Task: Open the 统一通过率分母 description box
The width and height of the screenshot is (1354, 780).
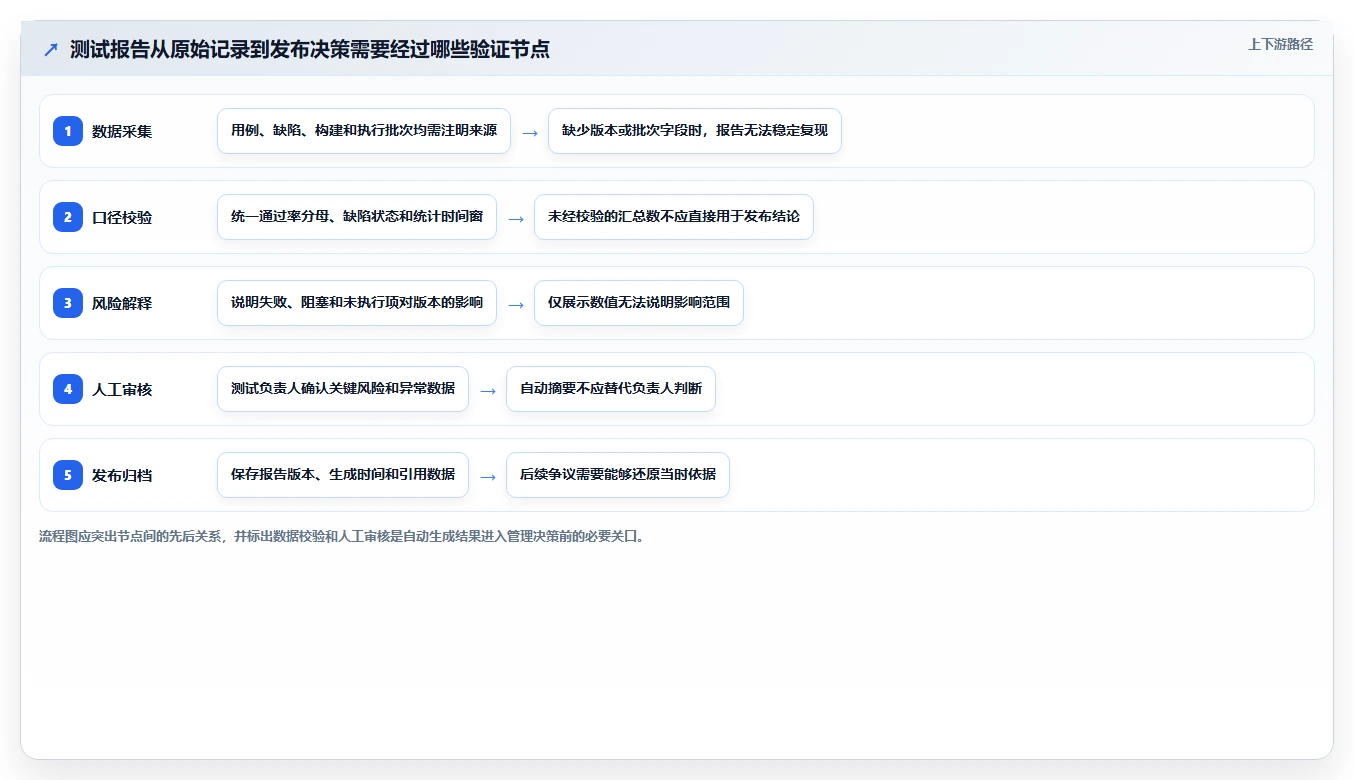Action: [x=357, y=217]
